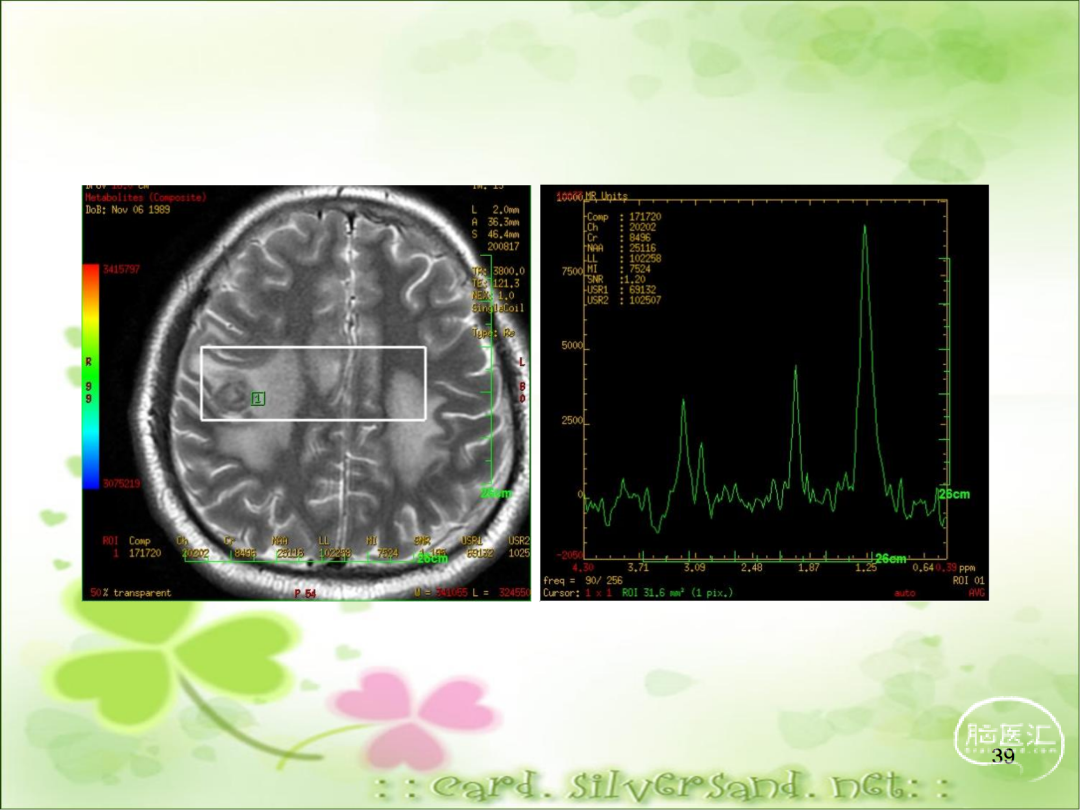Click the white voxel selection rectangle border

tap(313, 348)
